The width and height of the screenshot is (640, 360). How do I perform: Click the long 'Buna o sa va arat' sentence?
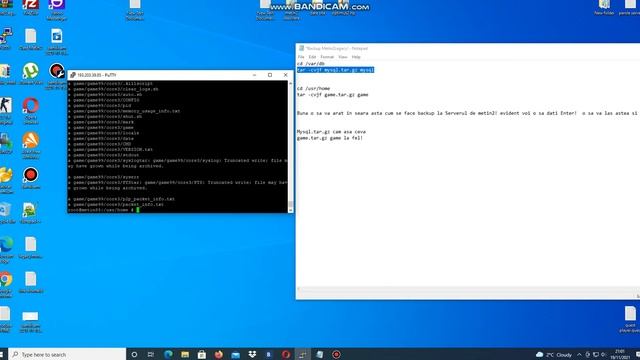coord(468,113)
